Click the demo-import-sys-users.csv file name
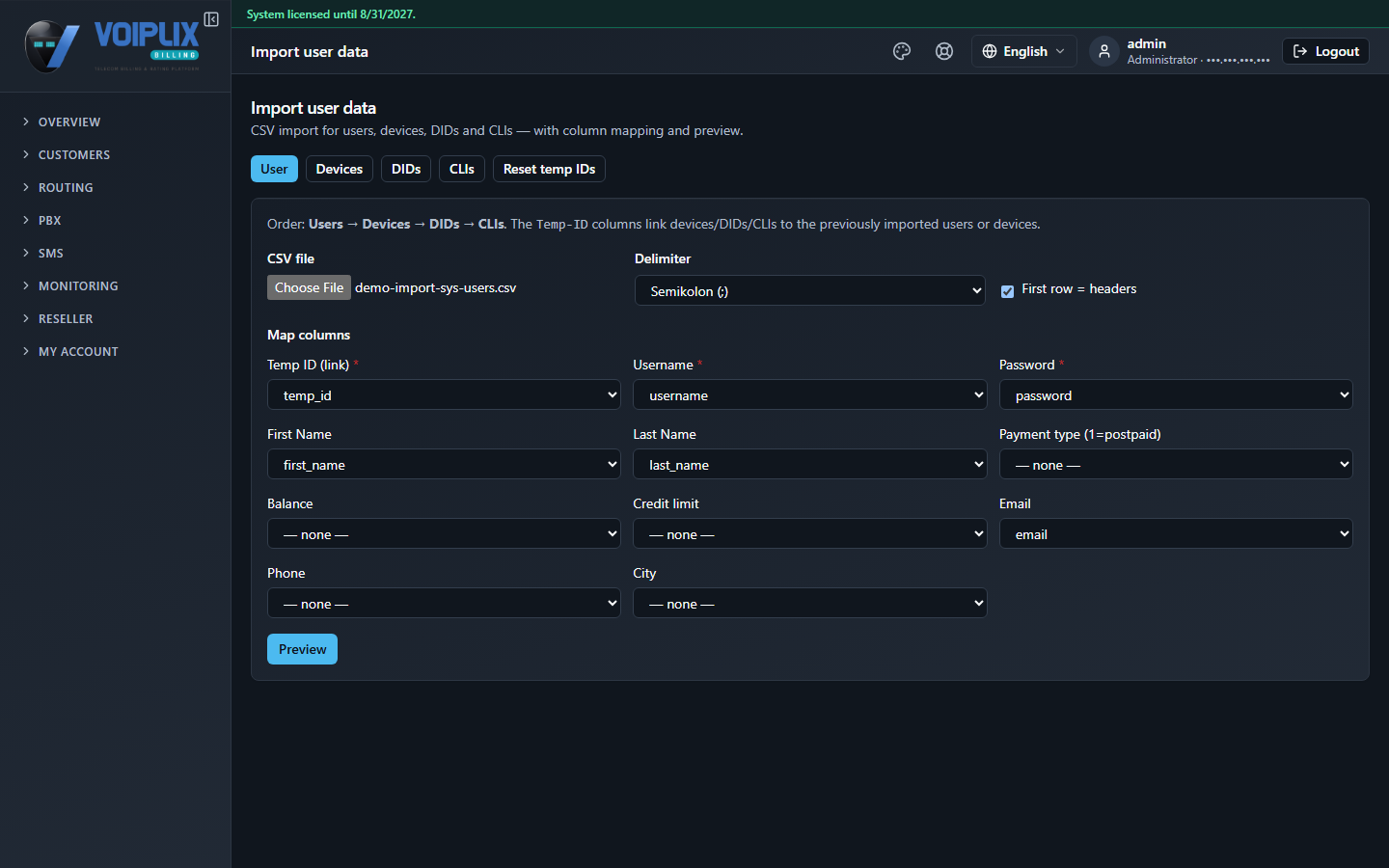This screenshot has height=868, width=1389. (x=435, y=287)
